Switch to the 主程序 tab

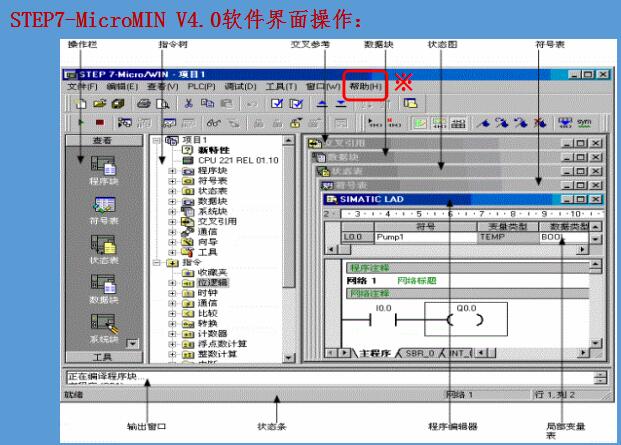(375, 353)
